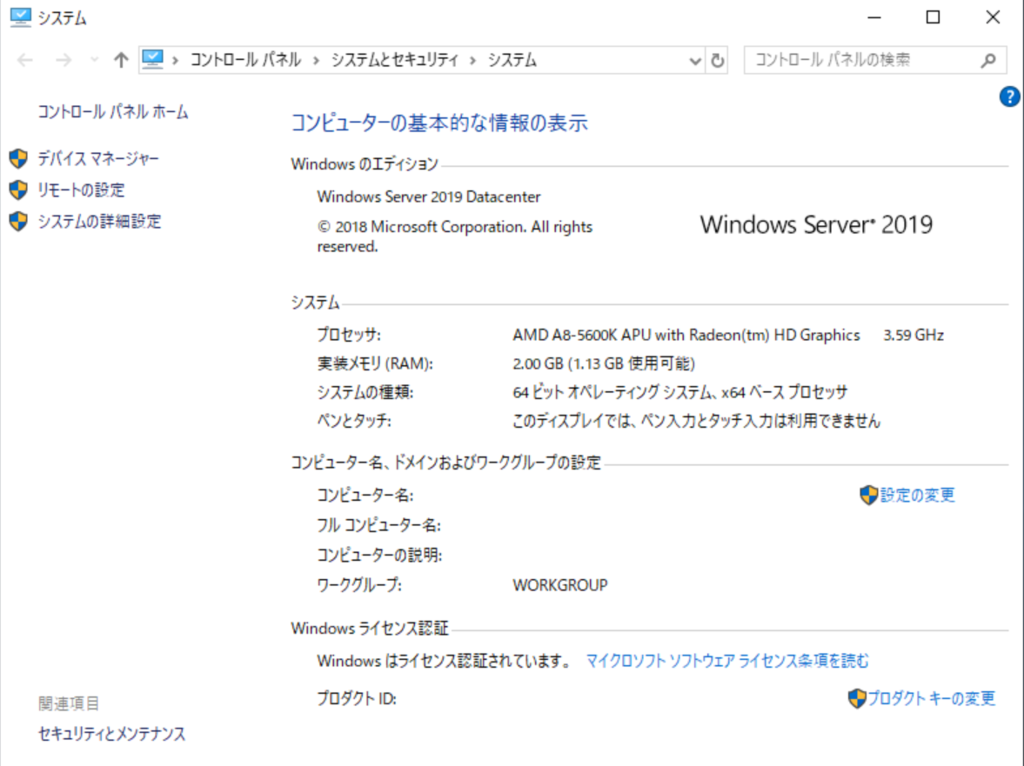1024x766 pixels.
Task: Click the Windows Server 2019 logo text
Action: pos(816,225)
